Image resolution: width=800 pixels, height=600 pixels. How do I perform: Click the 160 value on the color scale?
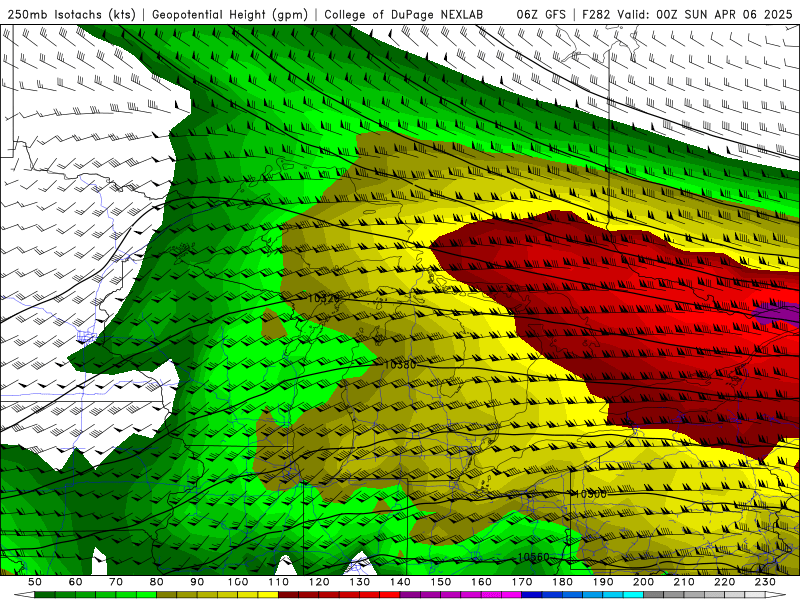pyautogui.click(x=481, y=582)
